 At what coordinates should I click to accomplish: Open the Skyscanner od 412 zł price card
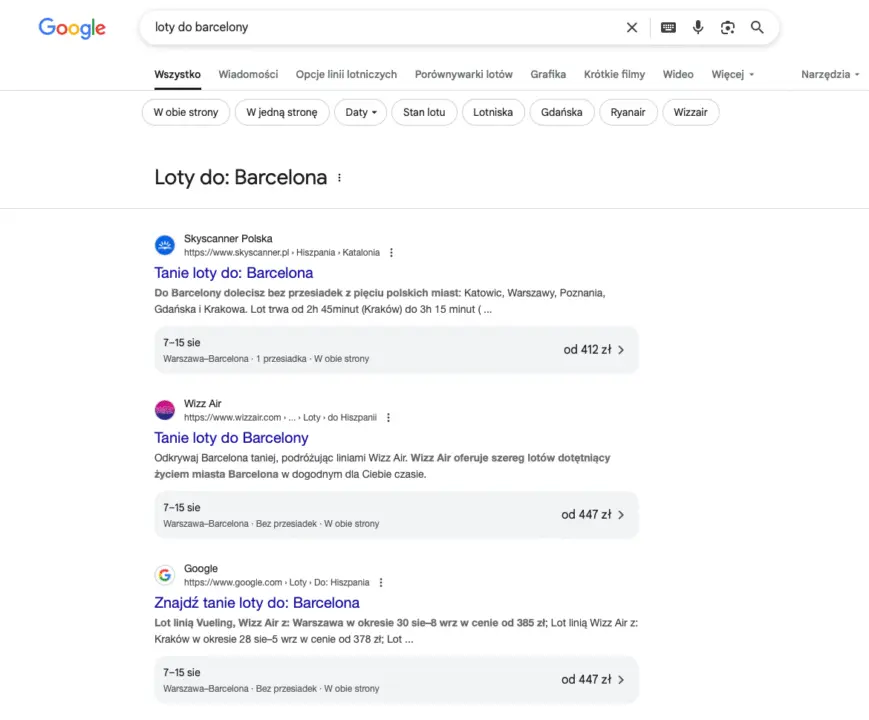(x=396, y=350)
